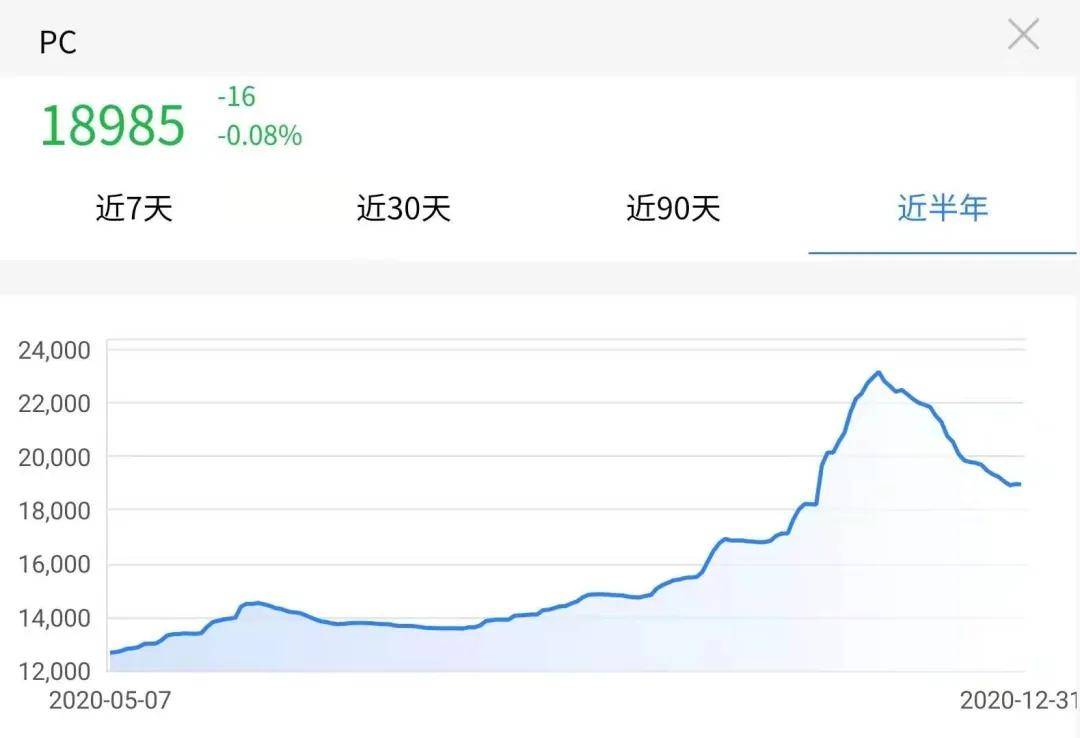This screenshot has height=738, width=1080.
Task: Click the 2020-12-31 end date label
Action: click(x=1019, y=700)
